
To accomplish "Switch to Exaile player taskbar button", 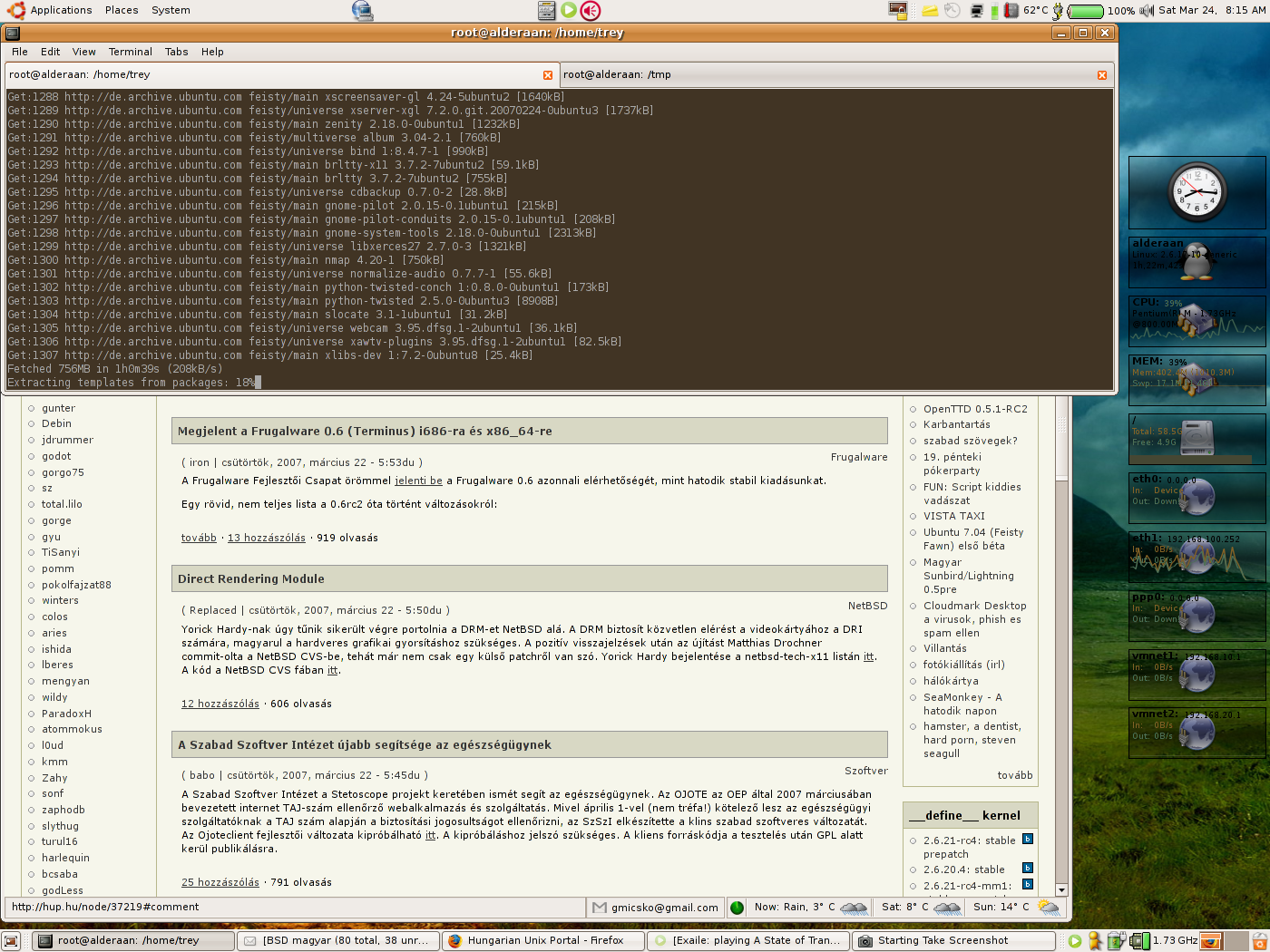I will click(x=749, y=941).
